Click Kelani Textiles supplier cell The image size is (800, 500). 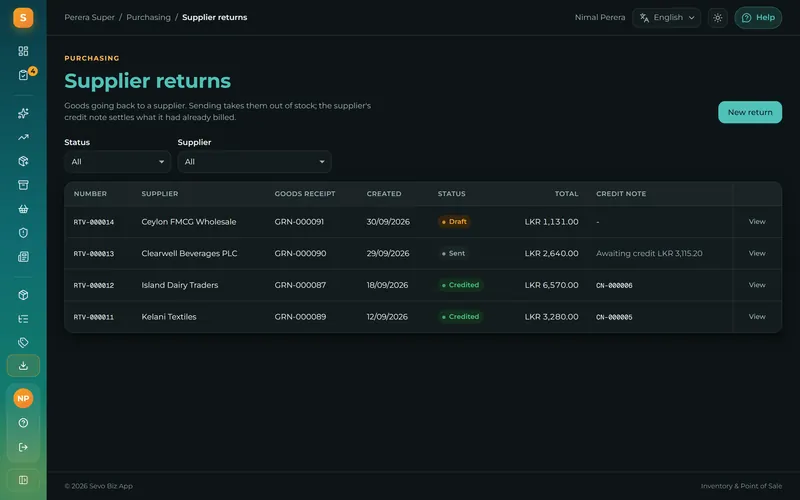169,316
